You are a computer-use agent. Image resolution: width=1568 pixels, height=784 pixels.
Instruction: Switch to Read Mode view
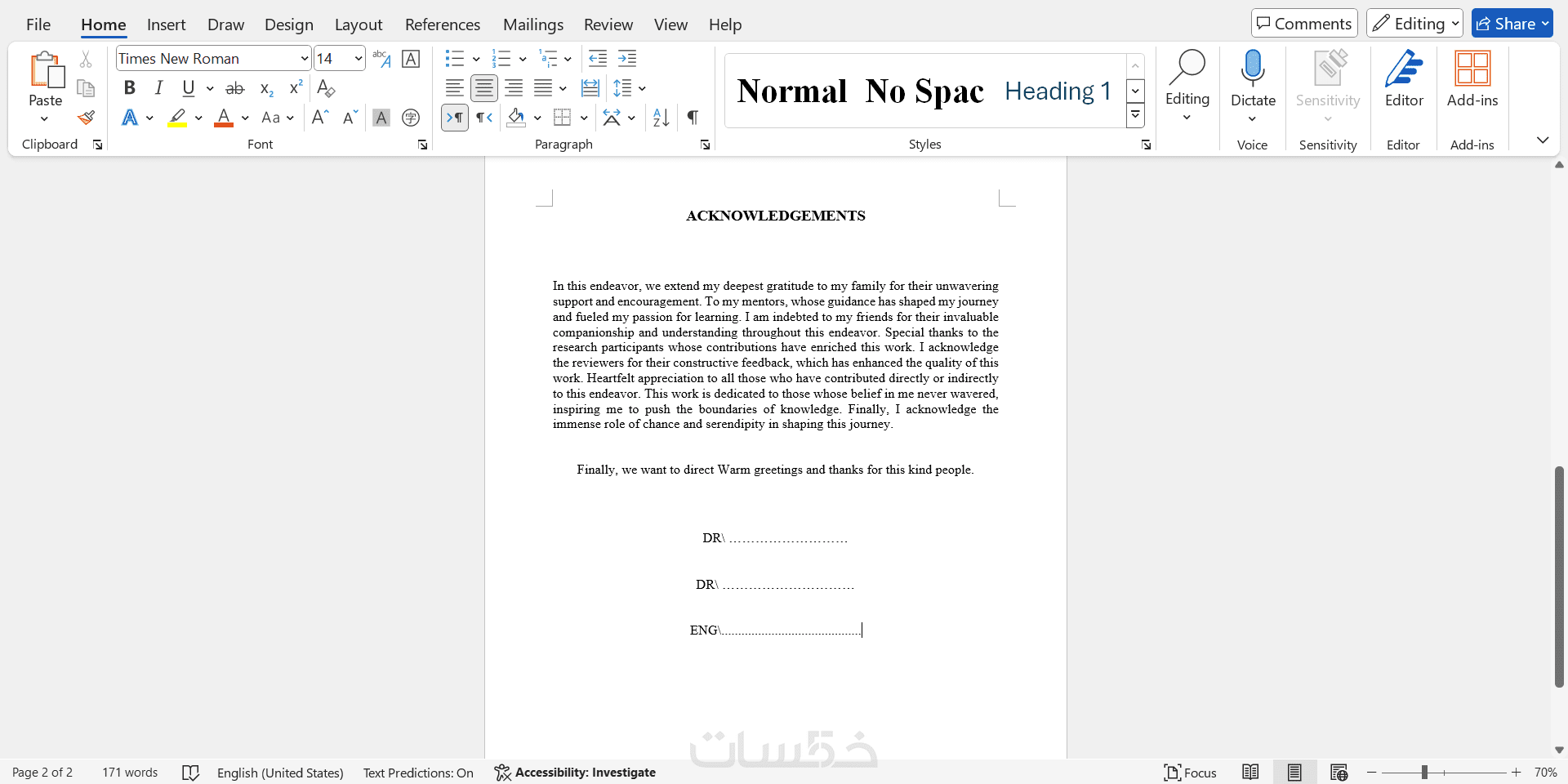pos(1250,773)
